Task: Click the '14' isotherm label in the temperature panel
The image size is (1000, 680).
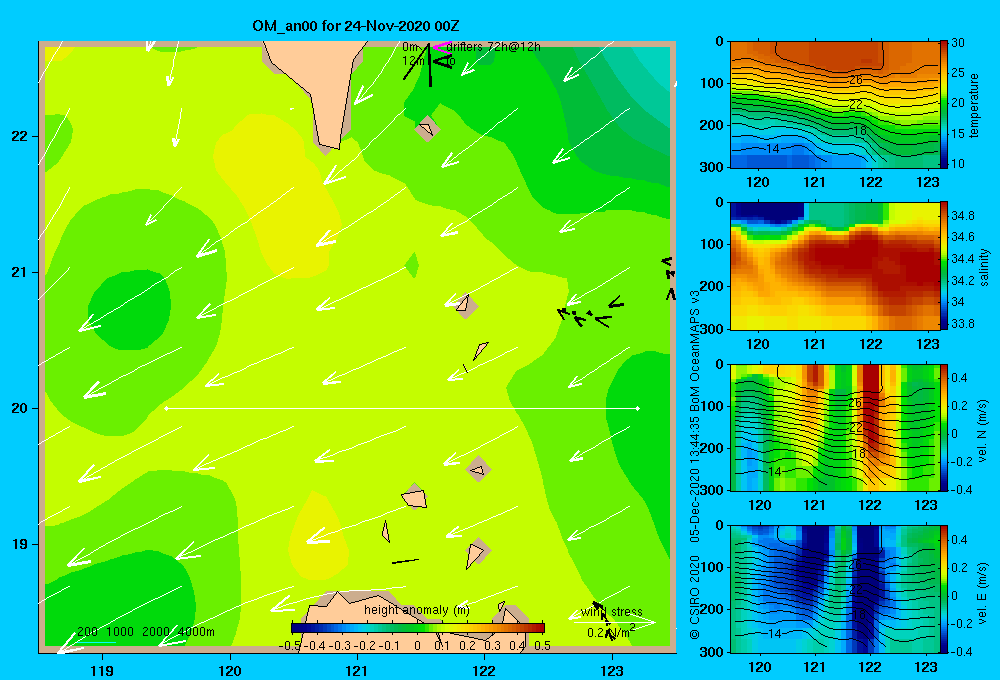Action: coord(772,149)
